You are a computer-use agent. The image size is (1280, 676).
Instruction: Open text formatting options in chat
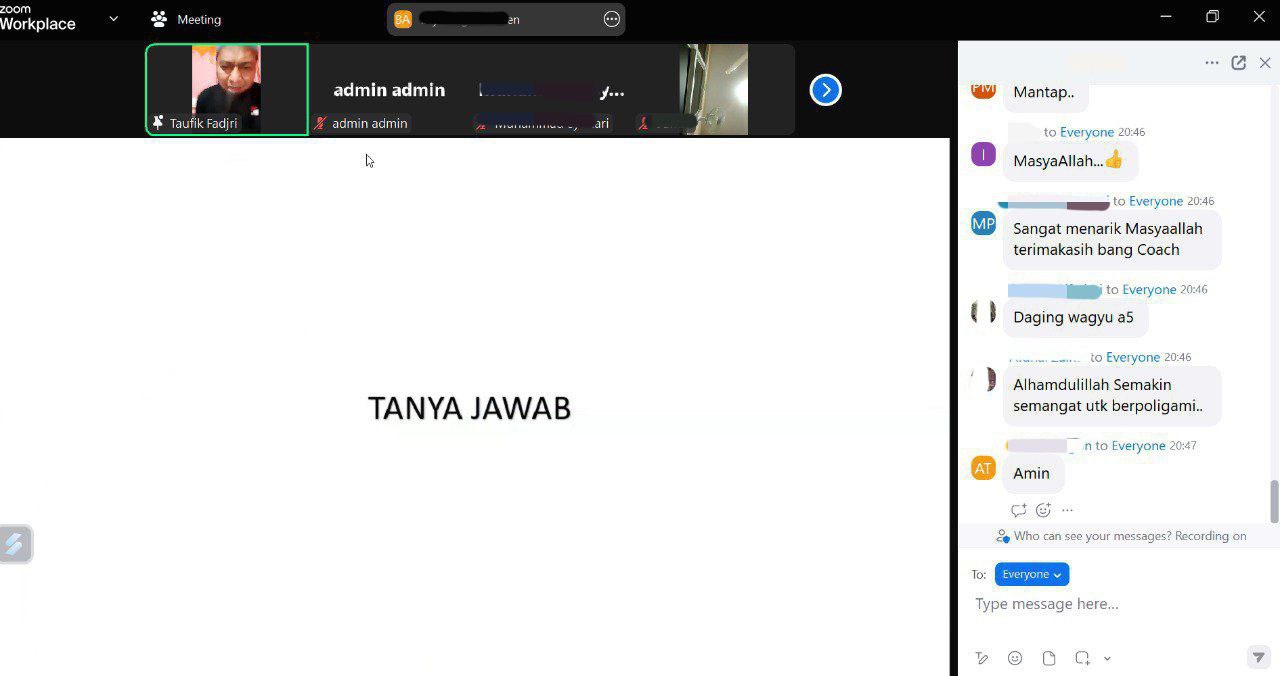[982, 658]
